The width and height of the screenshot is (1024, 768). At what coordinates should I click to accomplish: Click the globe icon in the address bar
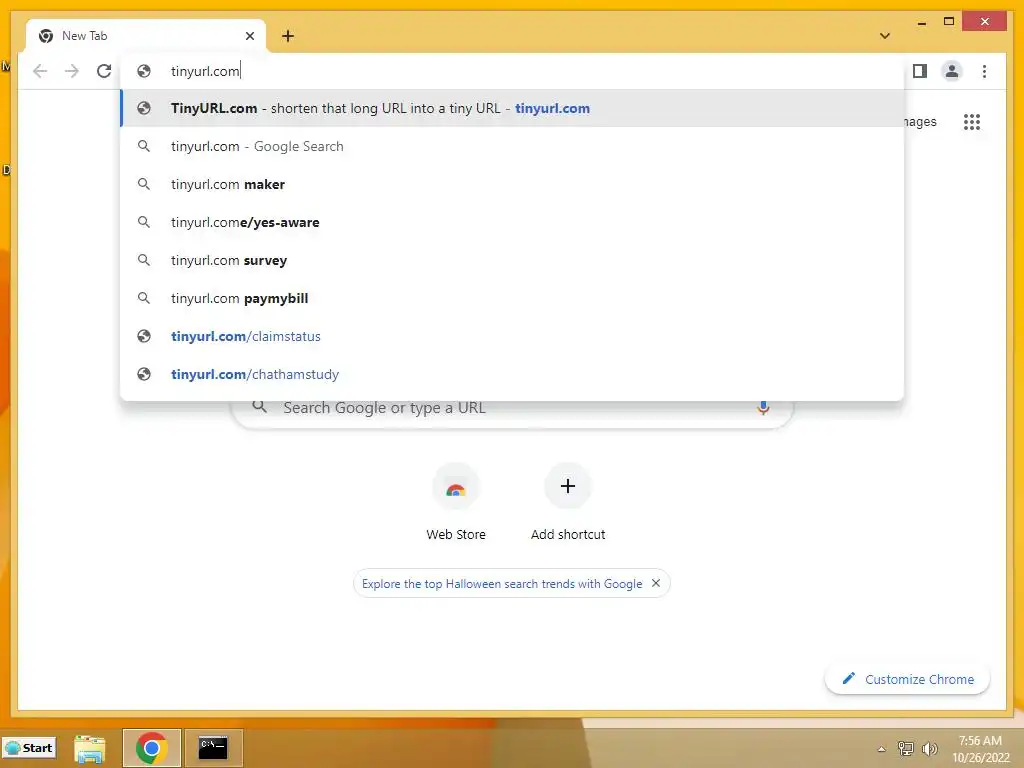pyautogui.click(x=144, y=71)
